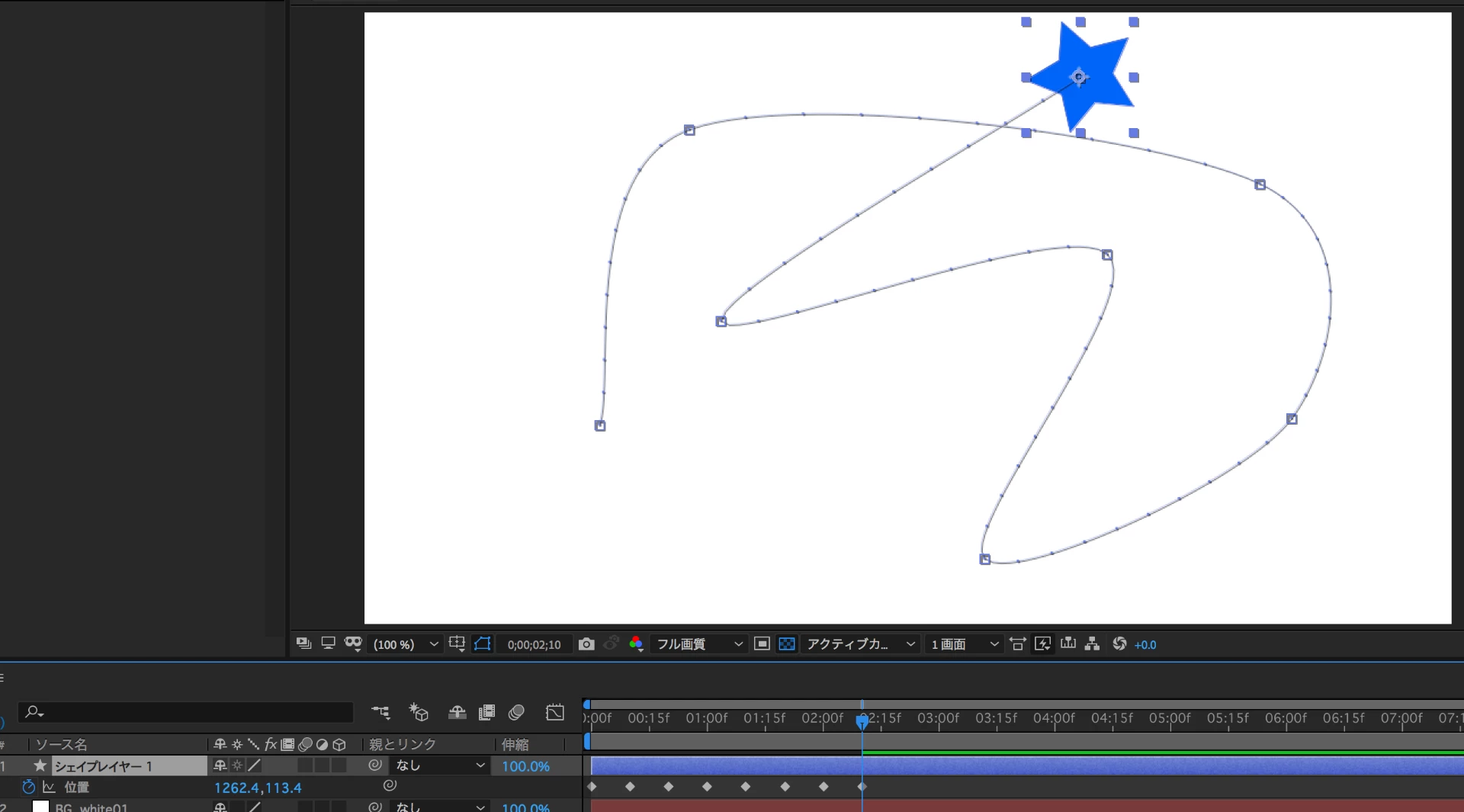This screenshot has width=1464, height=812.
Task: Select position keyframe under 01:00f
Action: click(x=707, y=786)
